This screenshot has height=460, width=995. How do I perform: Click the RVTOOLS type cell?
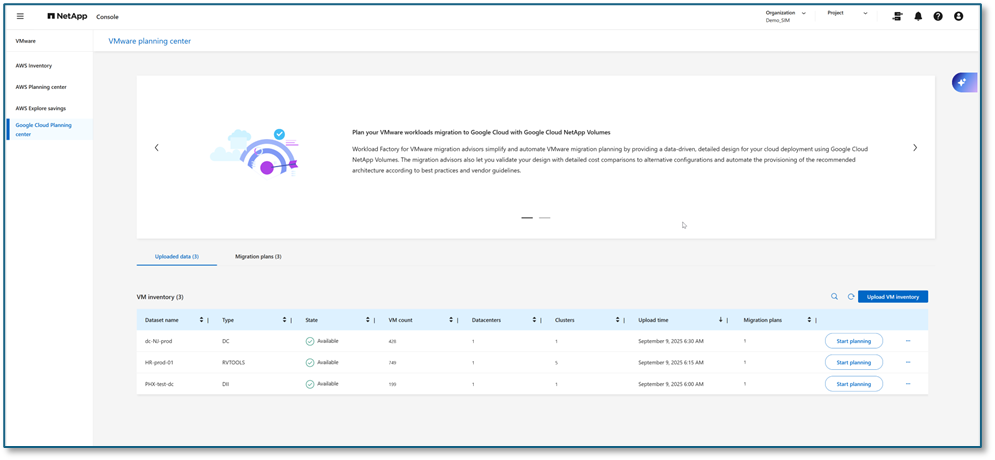(234, 363)
